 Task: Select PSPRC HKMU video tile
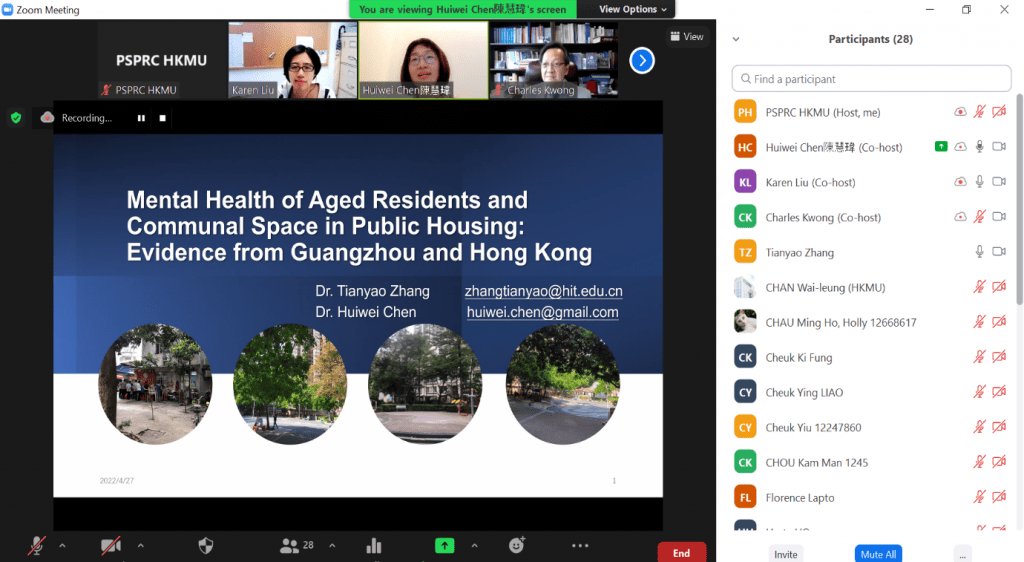point(162,60)
